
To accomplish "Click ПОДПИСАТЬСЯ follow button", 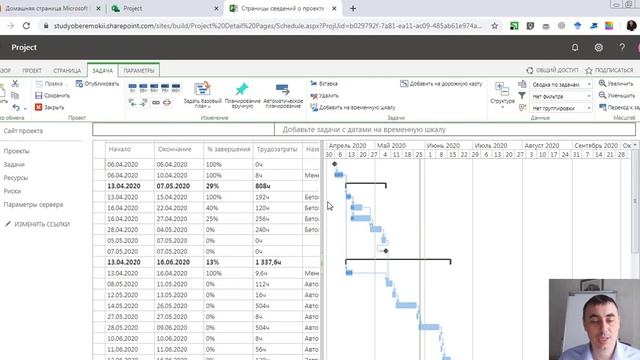I will coord(609,70).
